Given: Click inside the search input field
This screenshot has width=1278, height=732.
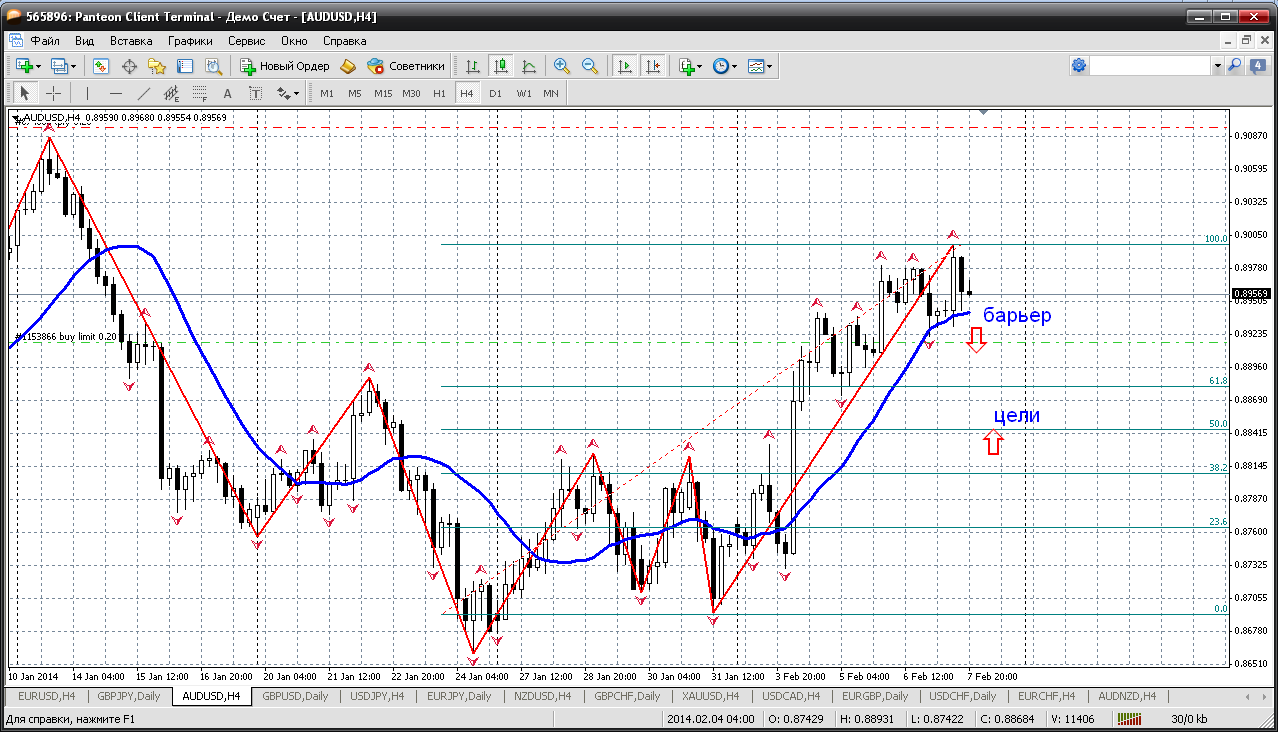Looking at the screenshot, I should [1151, 66].
